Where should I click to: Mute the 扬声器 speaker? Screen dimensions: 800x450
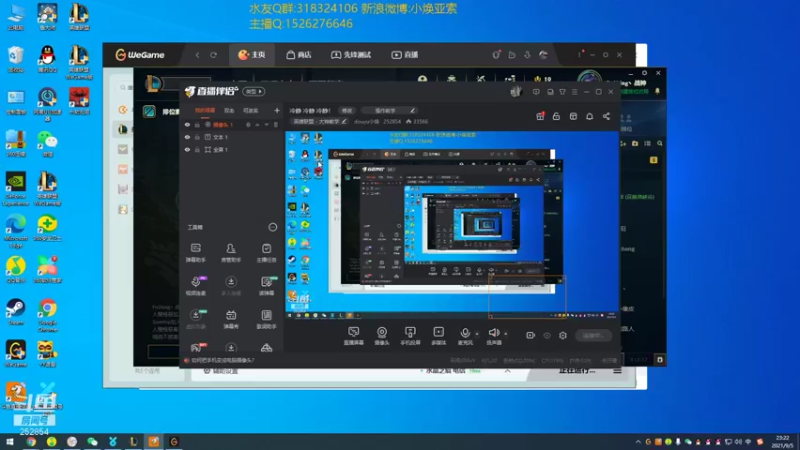click(494, 336)
